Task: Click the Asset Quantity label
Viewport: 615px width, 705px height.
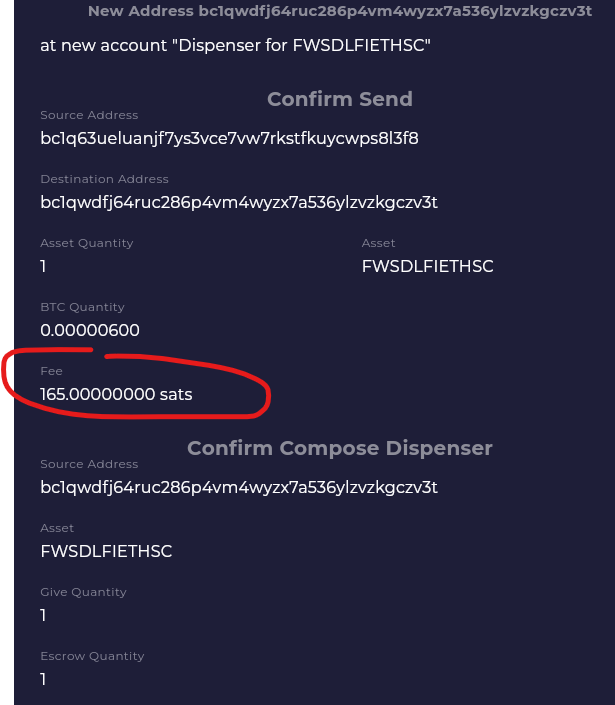Action: 86,243
